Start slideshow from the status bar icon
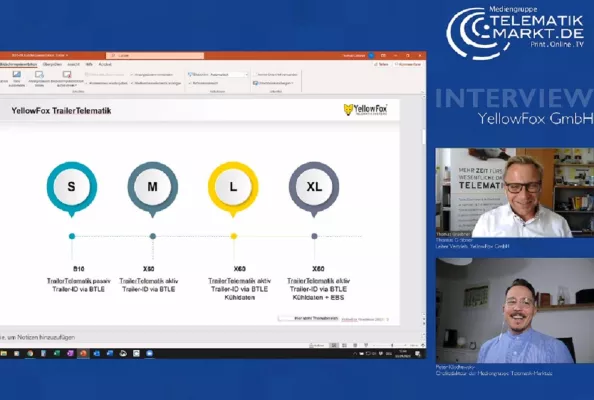Image resolution: width=594 pixels, height=400 pixels. coord(366,345)
